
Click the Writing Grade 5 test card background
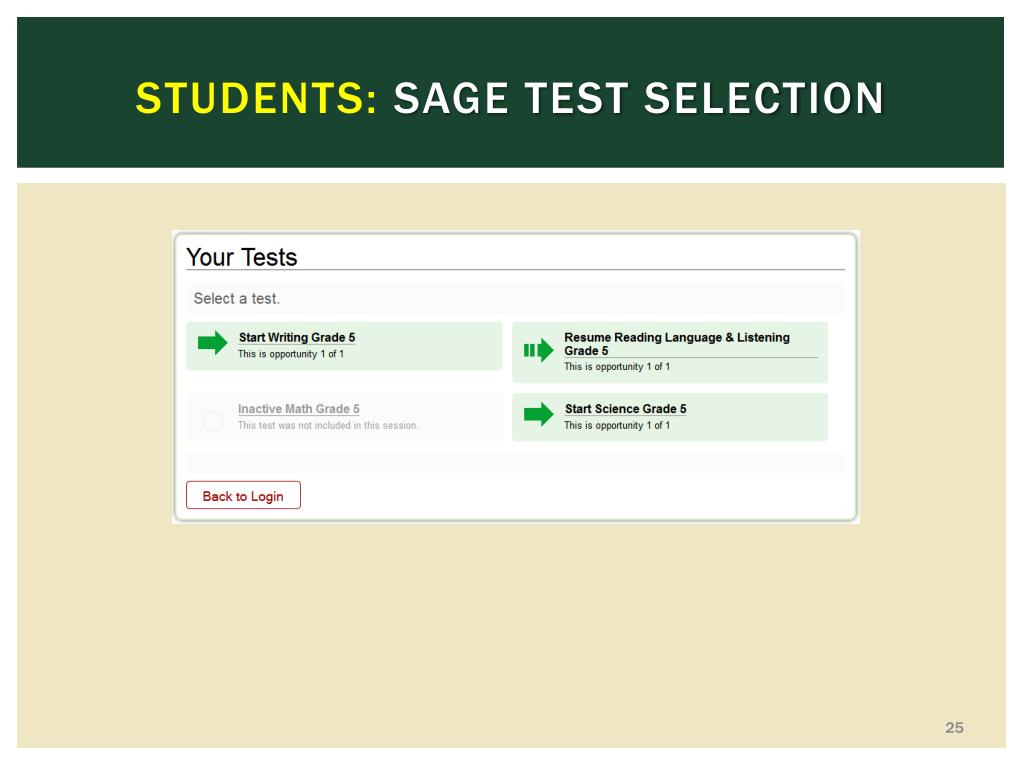[344, 346]
